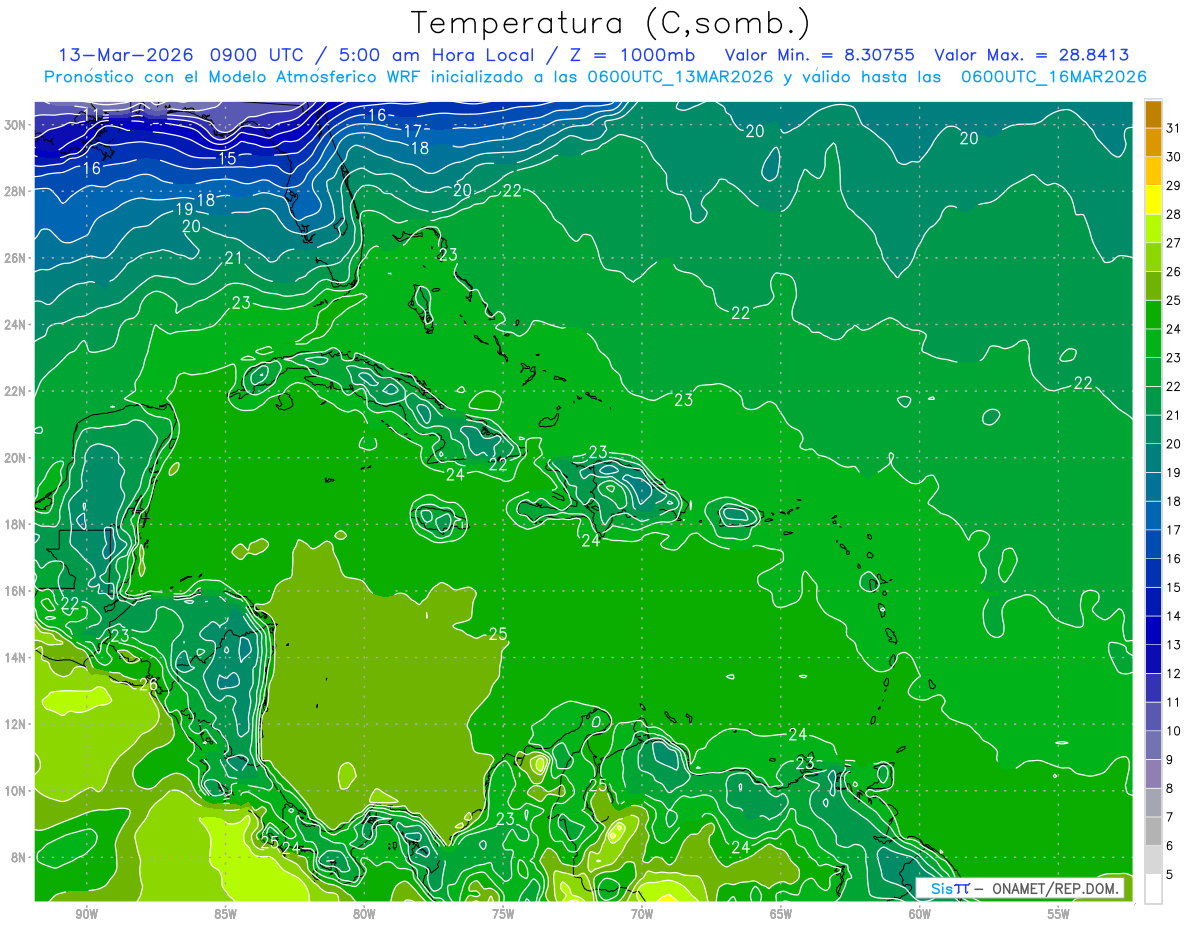
Task: Select the yellow color bar segment between 28 and 29
Action: tap(1153, 199)
